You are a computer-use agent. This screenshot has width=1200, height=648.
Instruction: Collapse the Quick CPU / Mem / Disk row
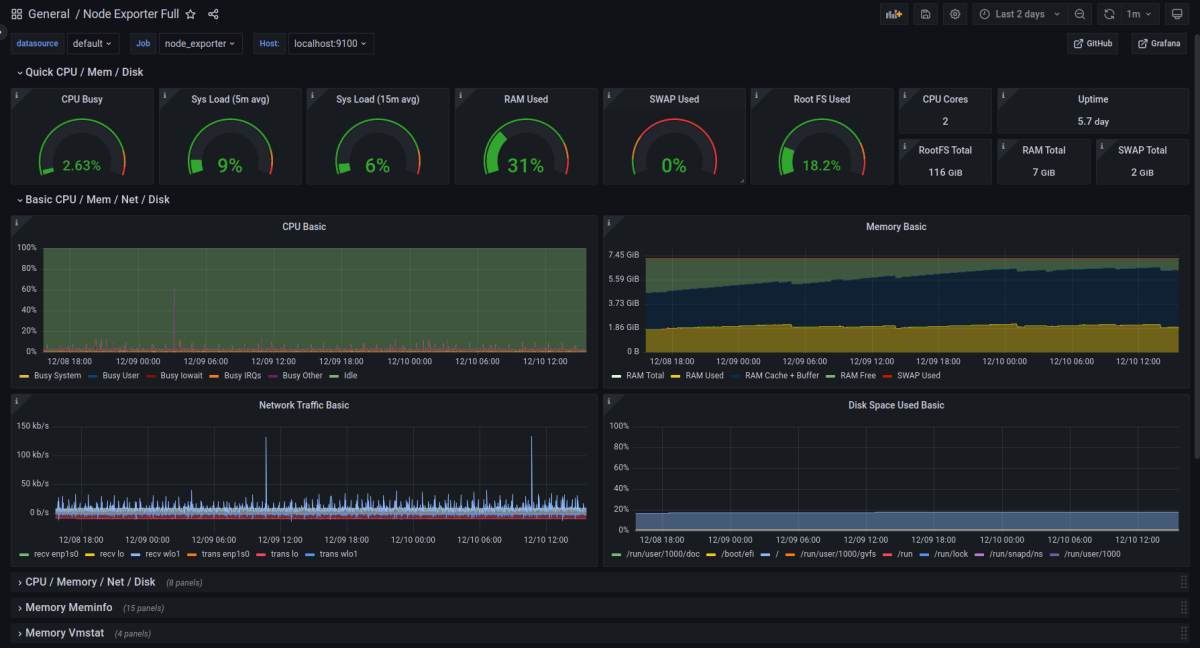click(84, 72)
